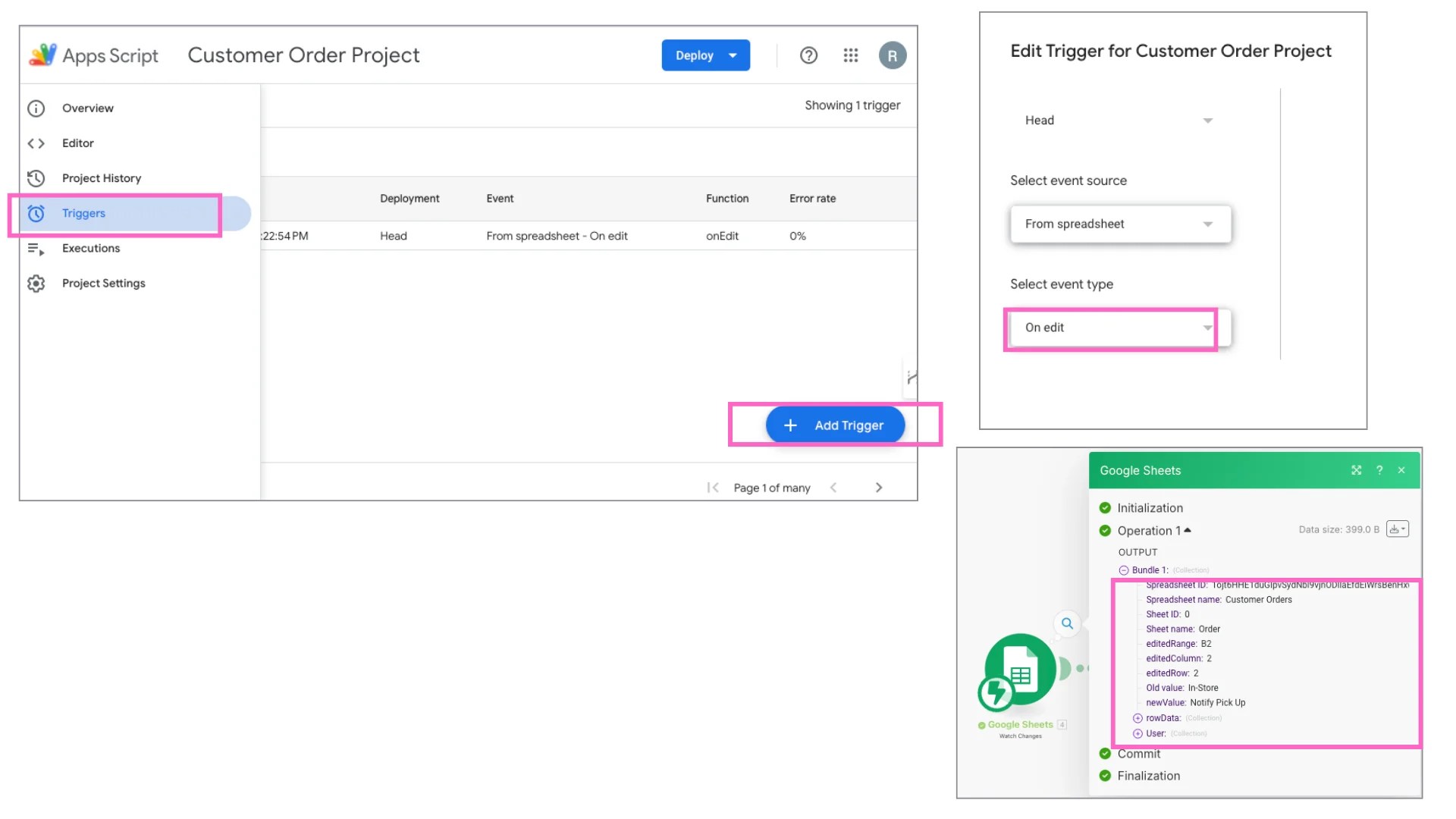Image resolution: width=1456 pixels, height=819 pixels.
Task: Click the Commit step label
Action: point(1138,754)
